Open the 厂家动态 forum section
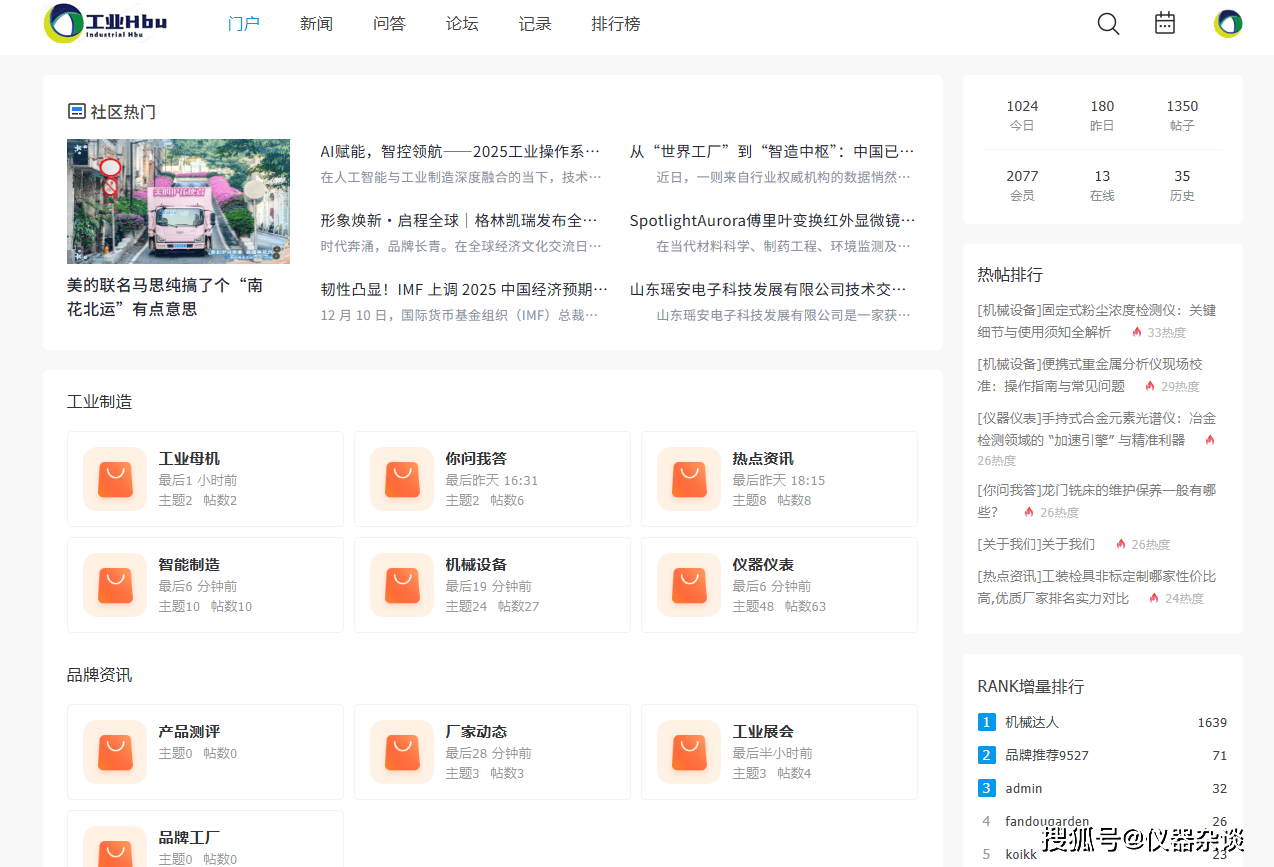 coord(476,732)
